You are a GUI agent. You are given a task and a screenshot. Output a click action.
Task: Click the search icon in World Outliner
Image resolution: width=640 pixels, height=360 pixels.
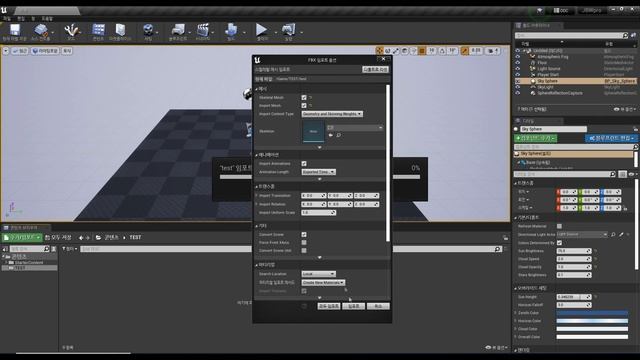(x=626, y=36)
